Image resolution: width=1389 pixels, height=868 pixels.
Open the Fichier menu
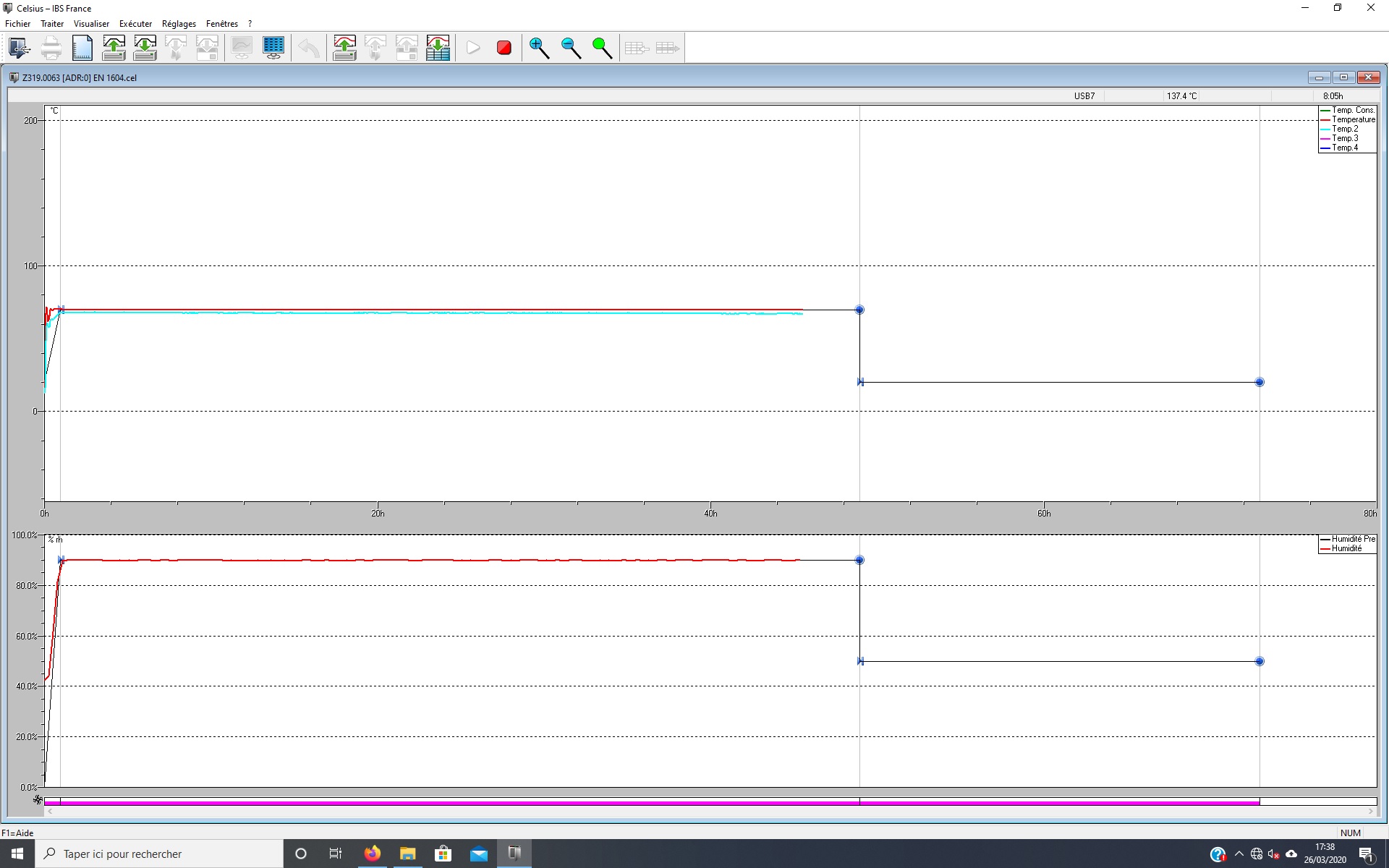(17, 24)
